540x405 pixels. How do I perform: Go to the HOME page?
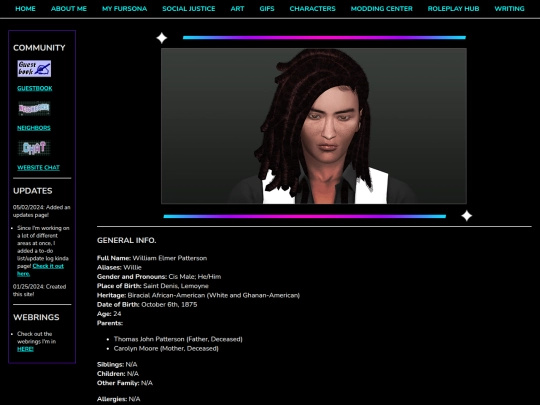25,9
